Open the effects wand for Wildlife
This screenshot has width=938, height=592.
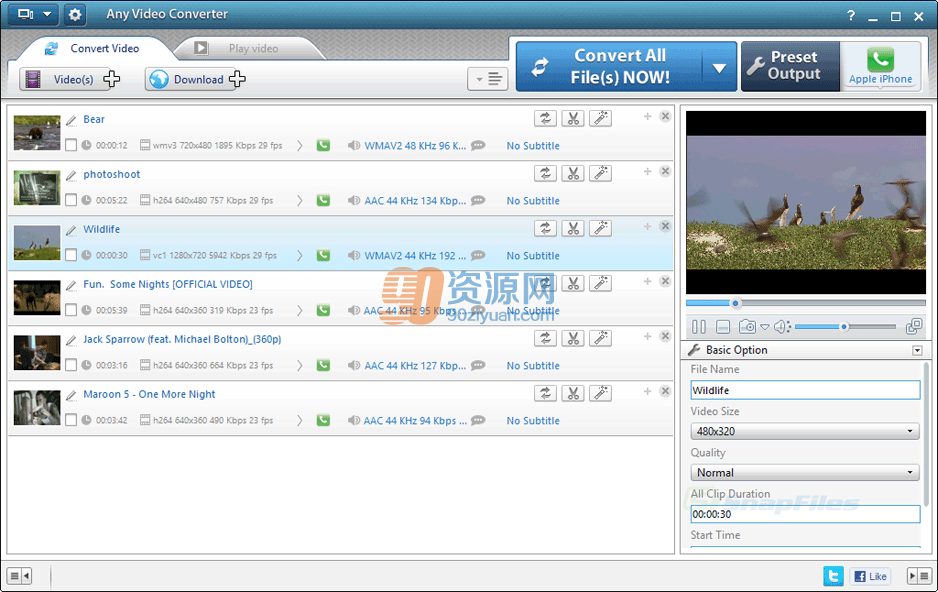[601, 228]
